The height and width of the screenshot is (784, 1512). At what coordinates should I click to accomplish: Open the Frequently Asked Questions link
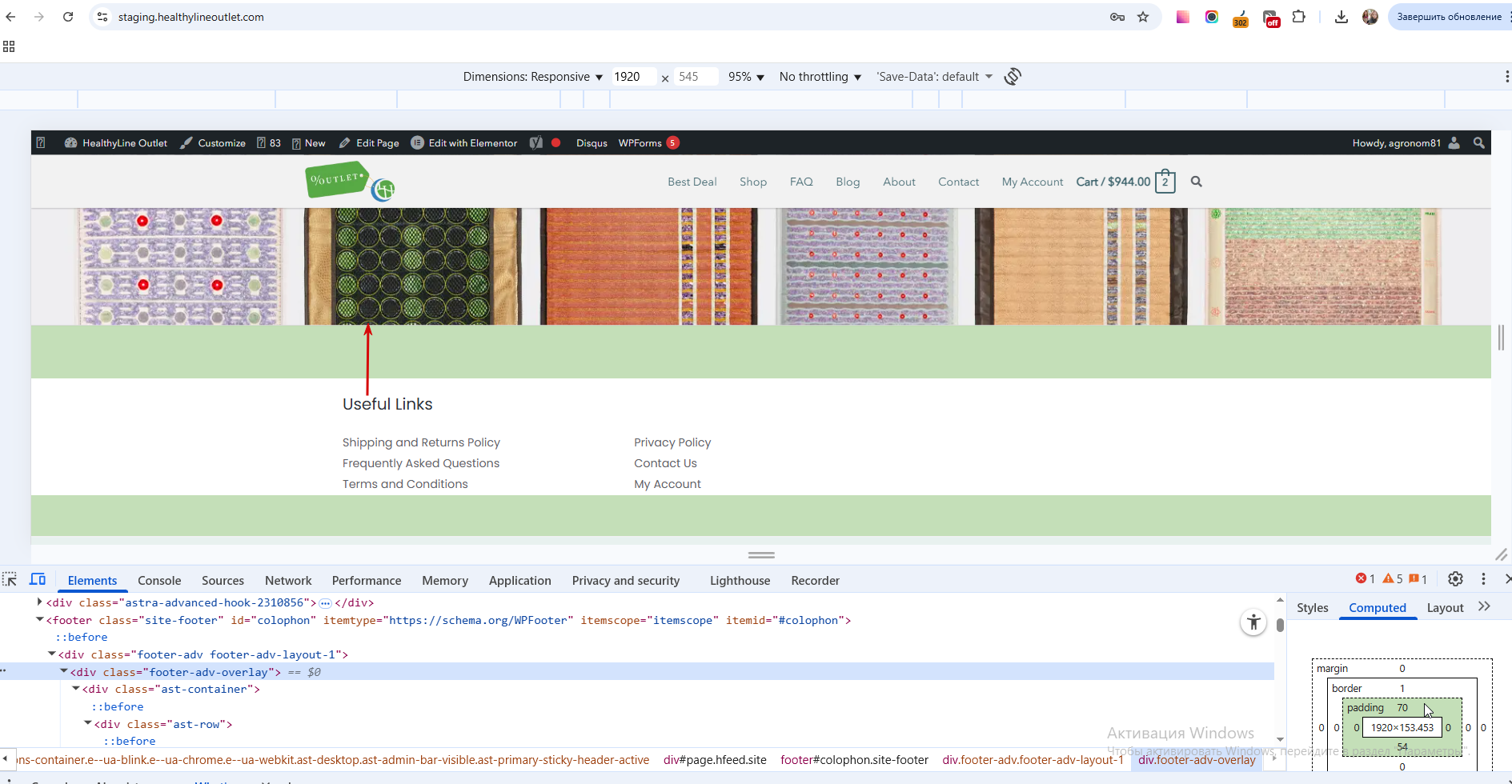click(421, 463)
